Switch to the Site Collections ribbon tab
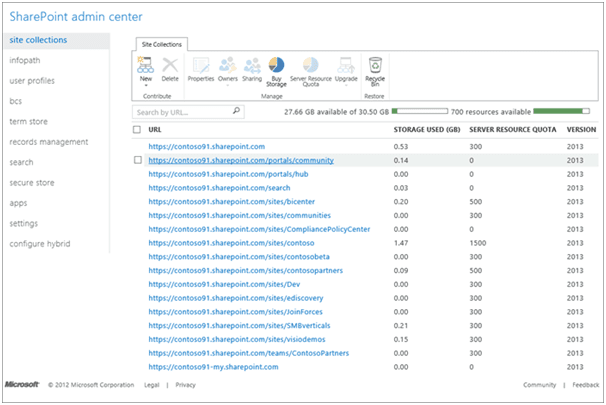This screenshot has height=405, width=606. pos(161,45)
